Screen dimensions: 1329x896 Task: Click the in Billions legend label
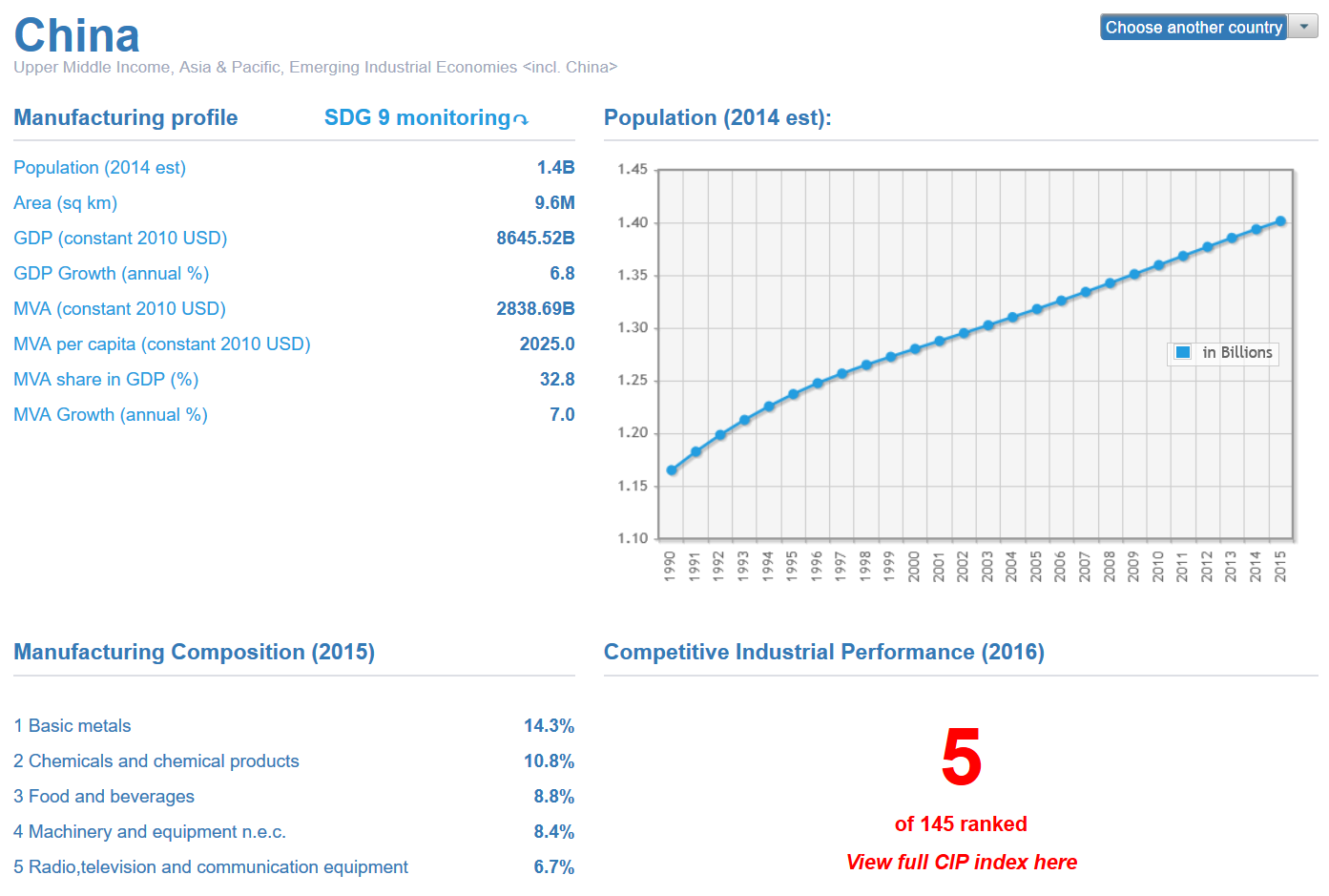[1237, 353]
